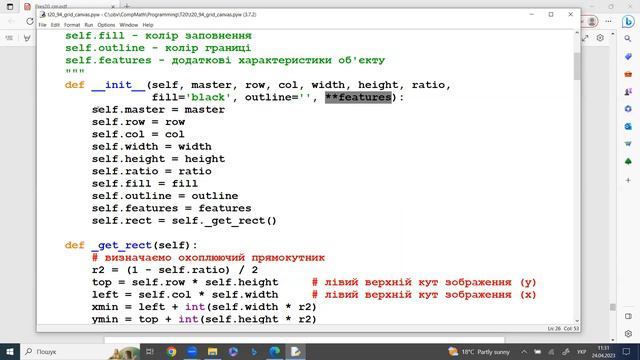Screen dimensions: 640x360
Task: Open a new tab in Edge
Action: (x=127, y=7)
